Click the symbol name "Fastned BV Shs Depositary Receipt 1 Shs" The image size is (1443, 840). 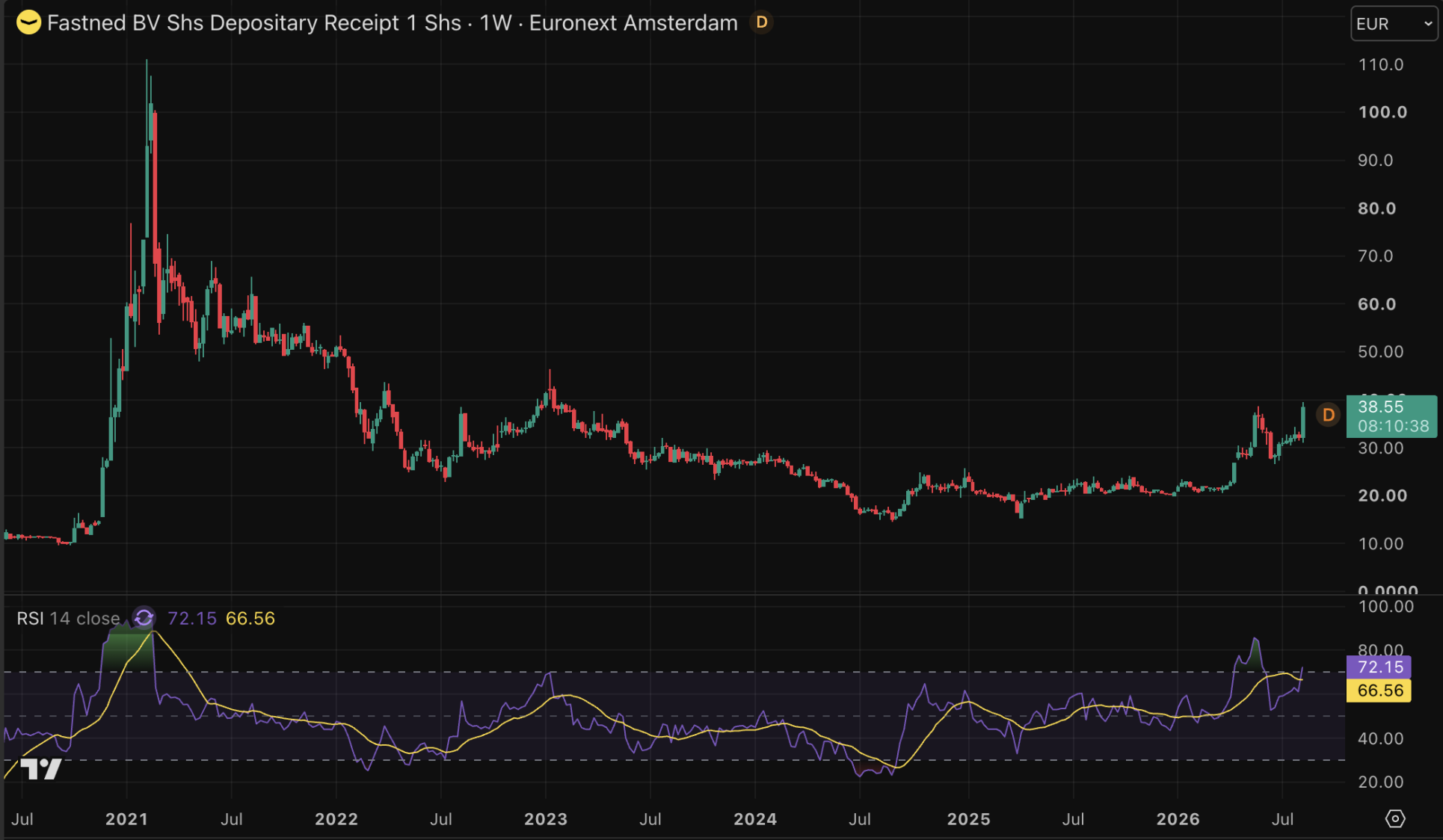254,23
